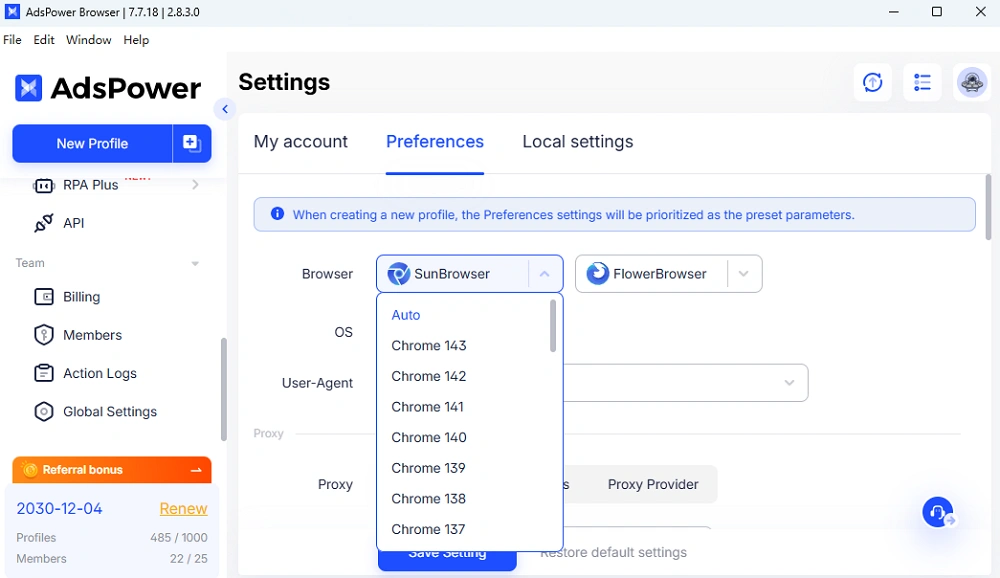Click the update sync icon in header
The width and height of the screenshot is (1000, 578).
point(873,83)
